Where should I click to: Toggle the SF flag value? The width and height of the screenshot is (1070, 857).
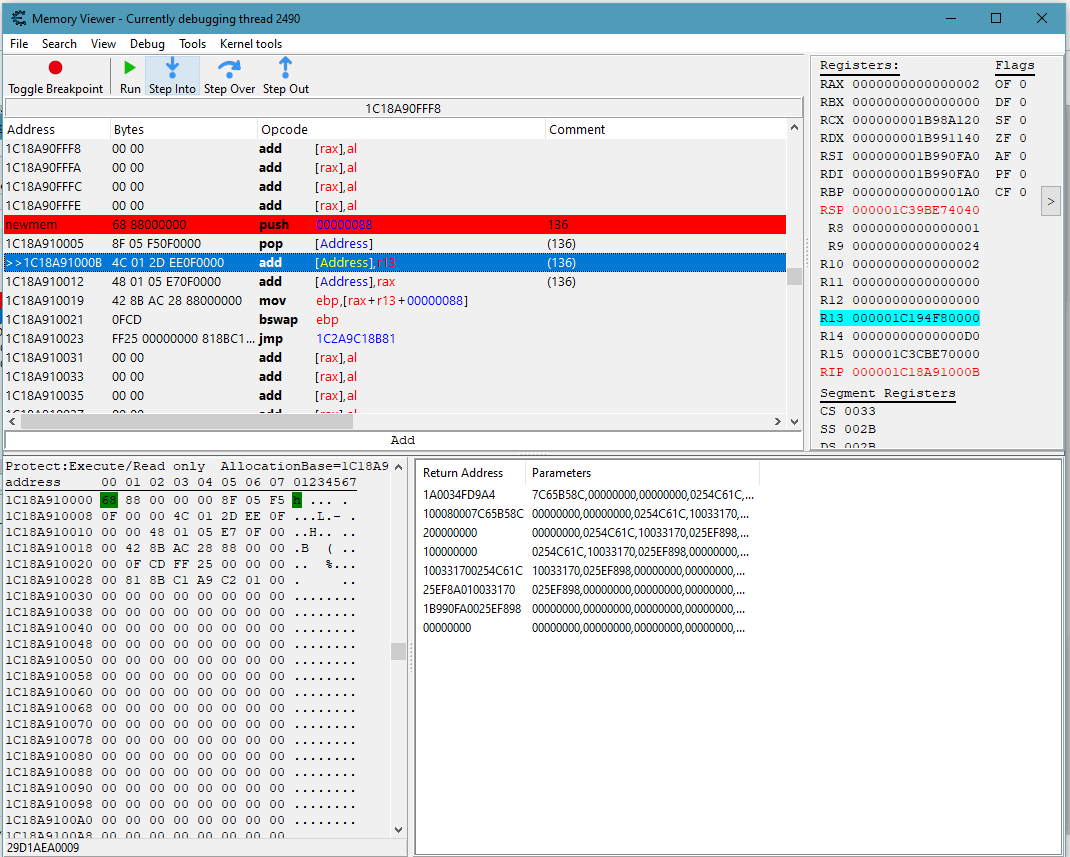1022,120
